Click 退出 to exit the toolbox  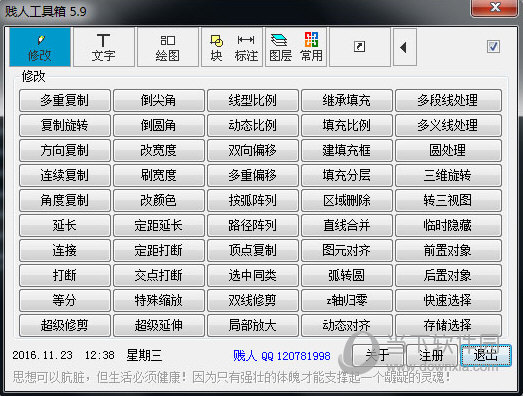pos(486,355)
